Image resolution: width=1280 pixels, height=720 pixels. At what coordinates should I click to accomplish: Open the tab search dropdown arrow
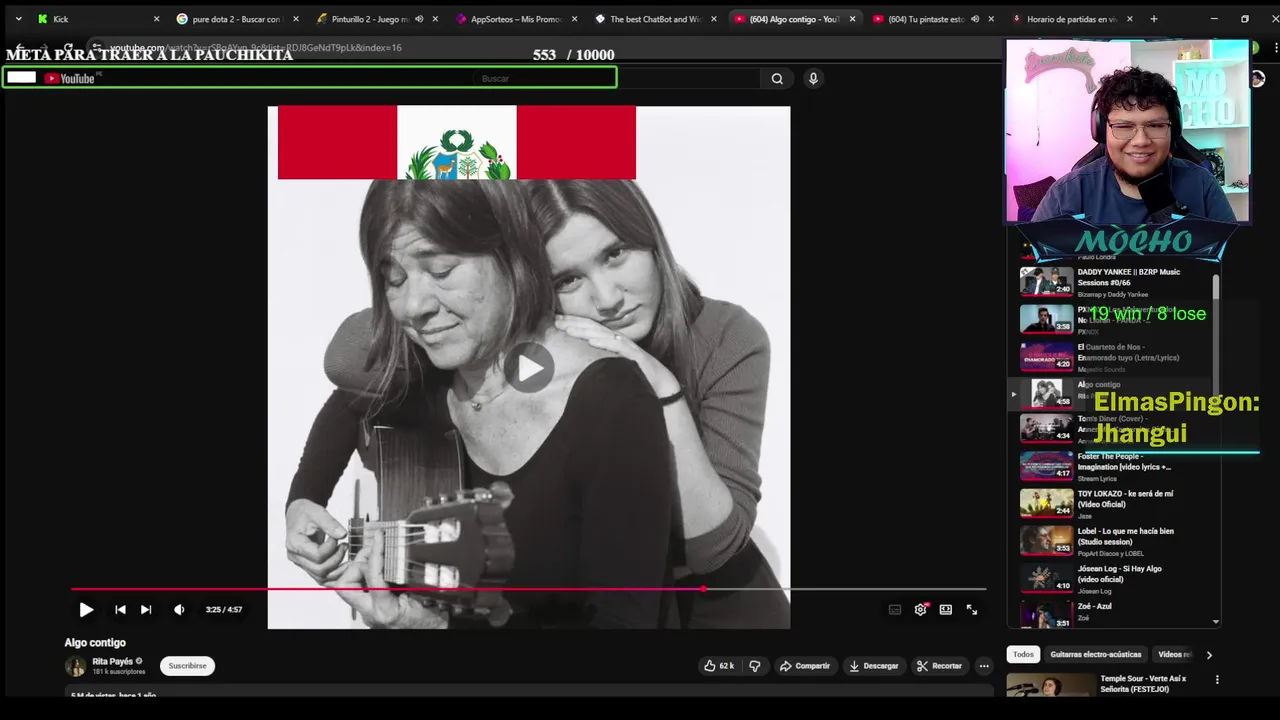point(18,19)
